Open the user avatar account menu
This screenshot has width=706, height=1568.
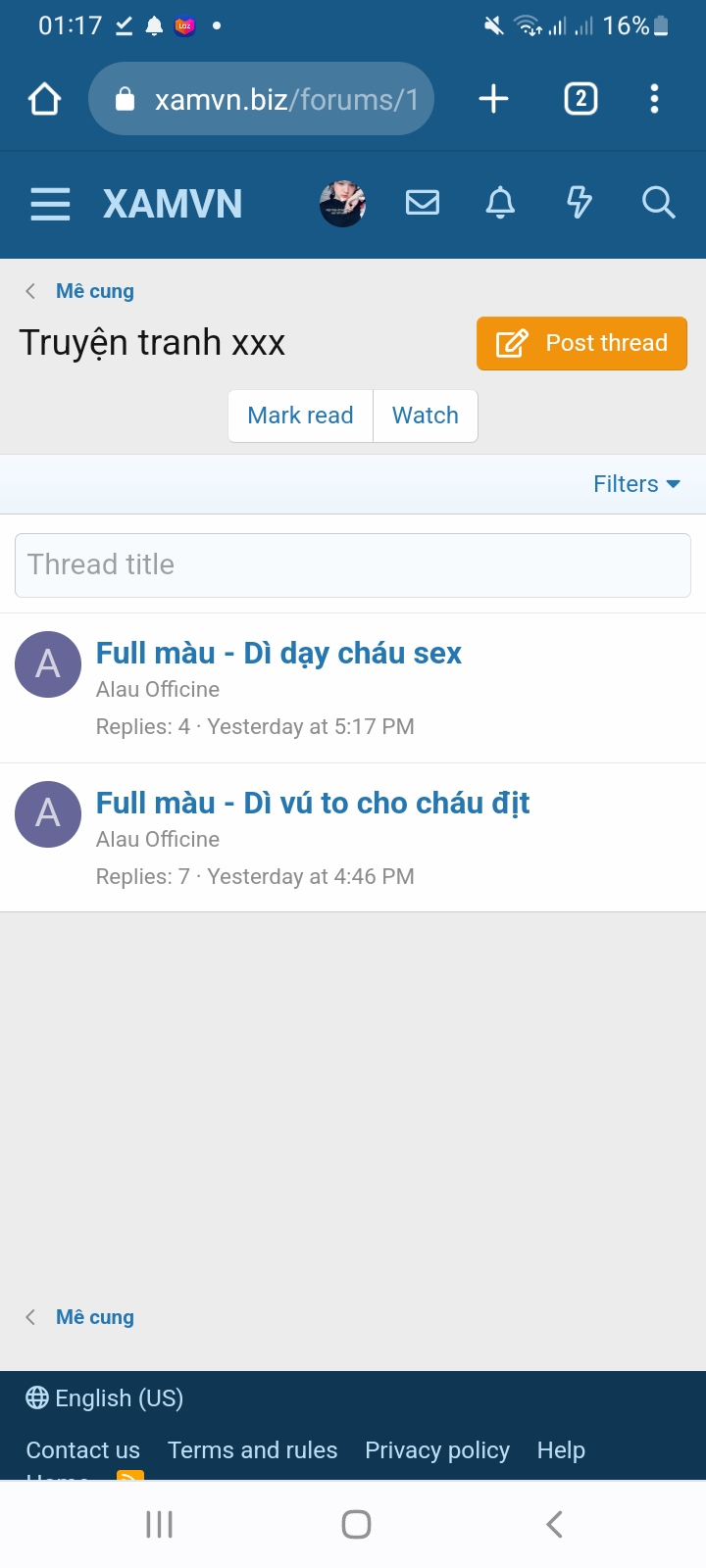[343, 204]
